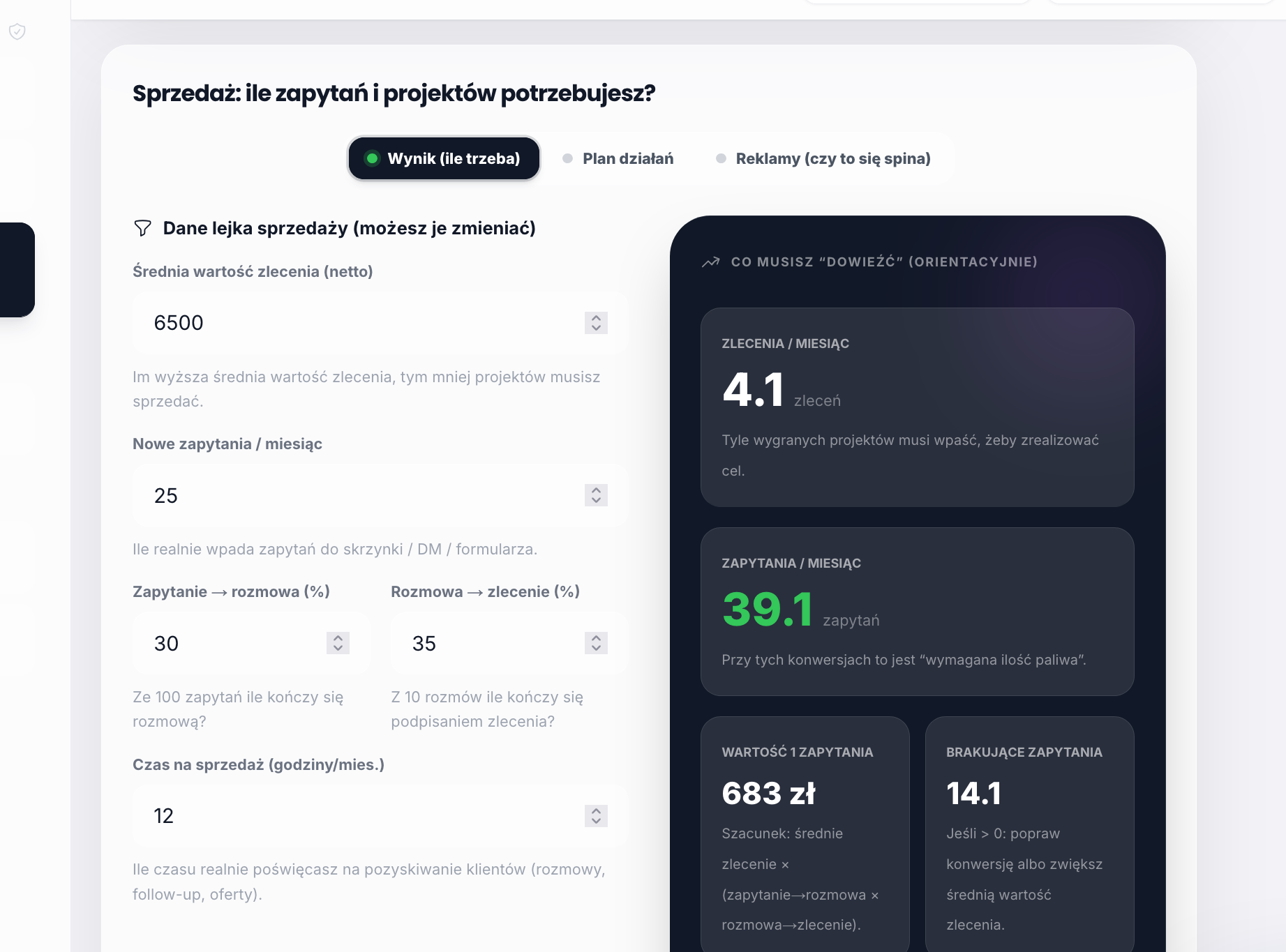This screenshot has width=1286, height=952.
Task: Click the green 39.1 zapytań value
Action: [768, 609]
